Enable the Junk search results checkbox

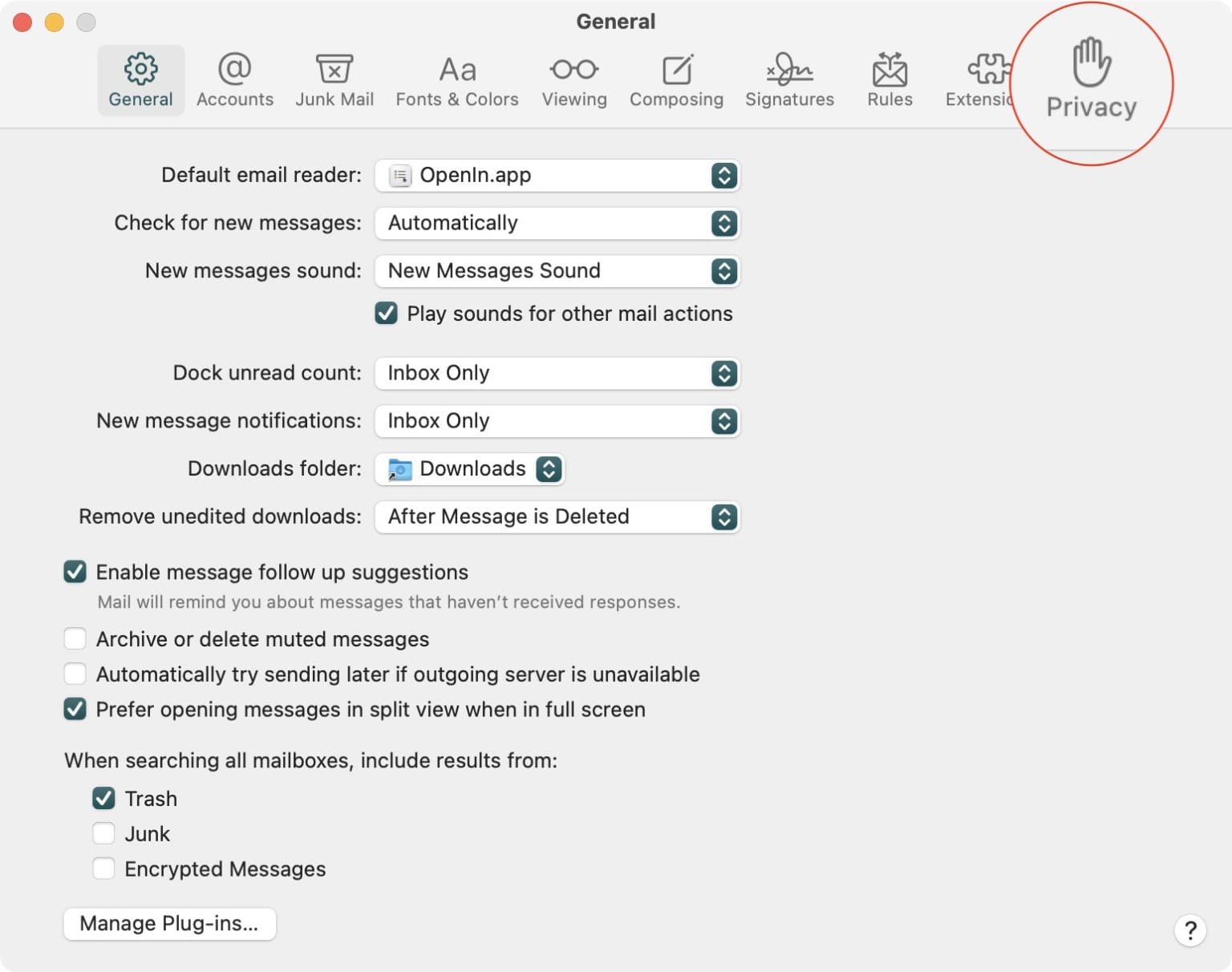[103, 833]
